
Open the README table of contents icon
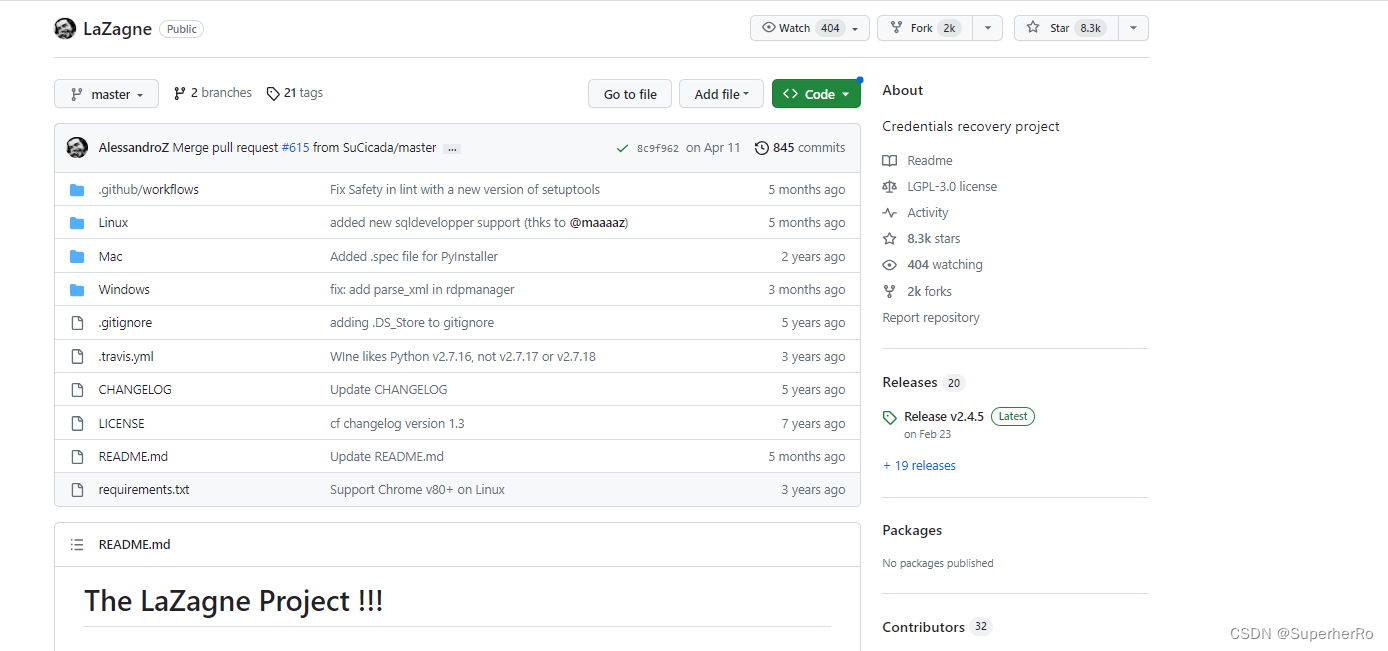[77, 545]
